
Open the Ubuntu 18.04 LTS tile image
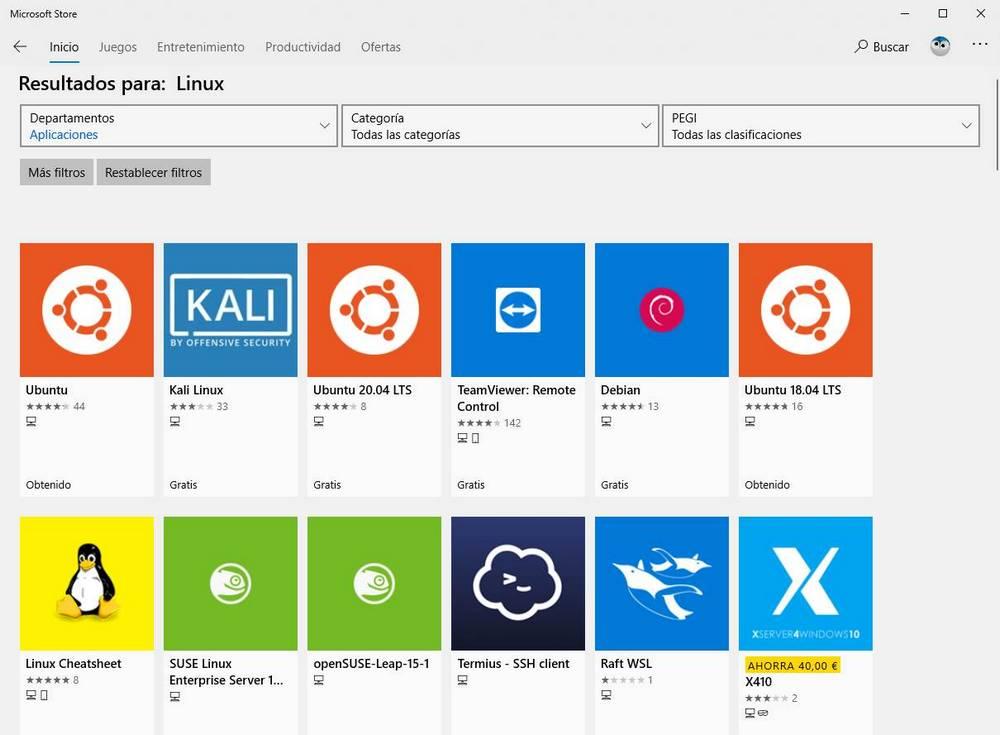coord(805,309)
